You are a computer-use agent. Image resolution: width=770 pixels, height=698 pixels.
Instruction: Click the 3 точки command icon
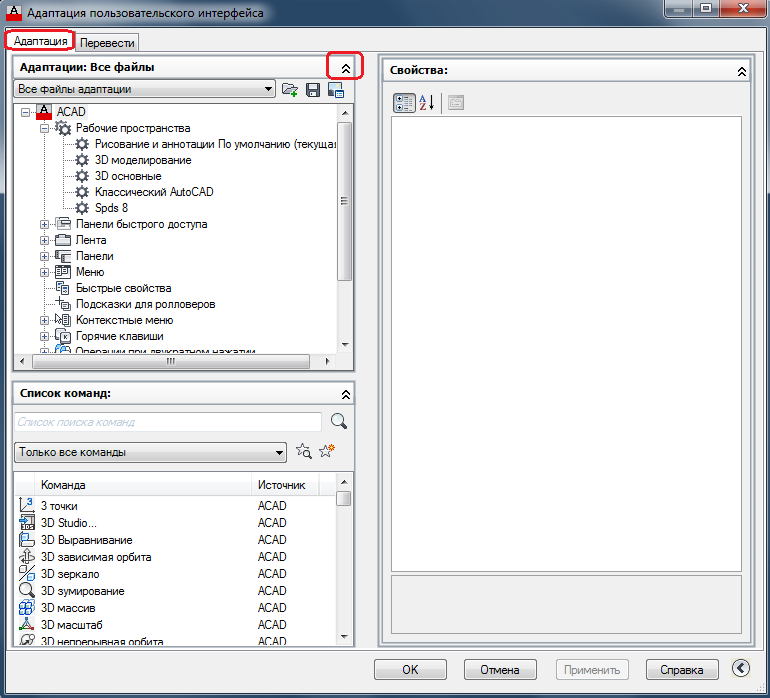click(27, 505)
